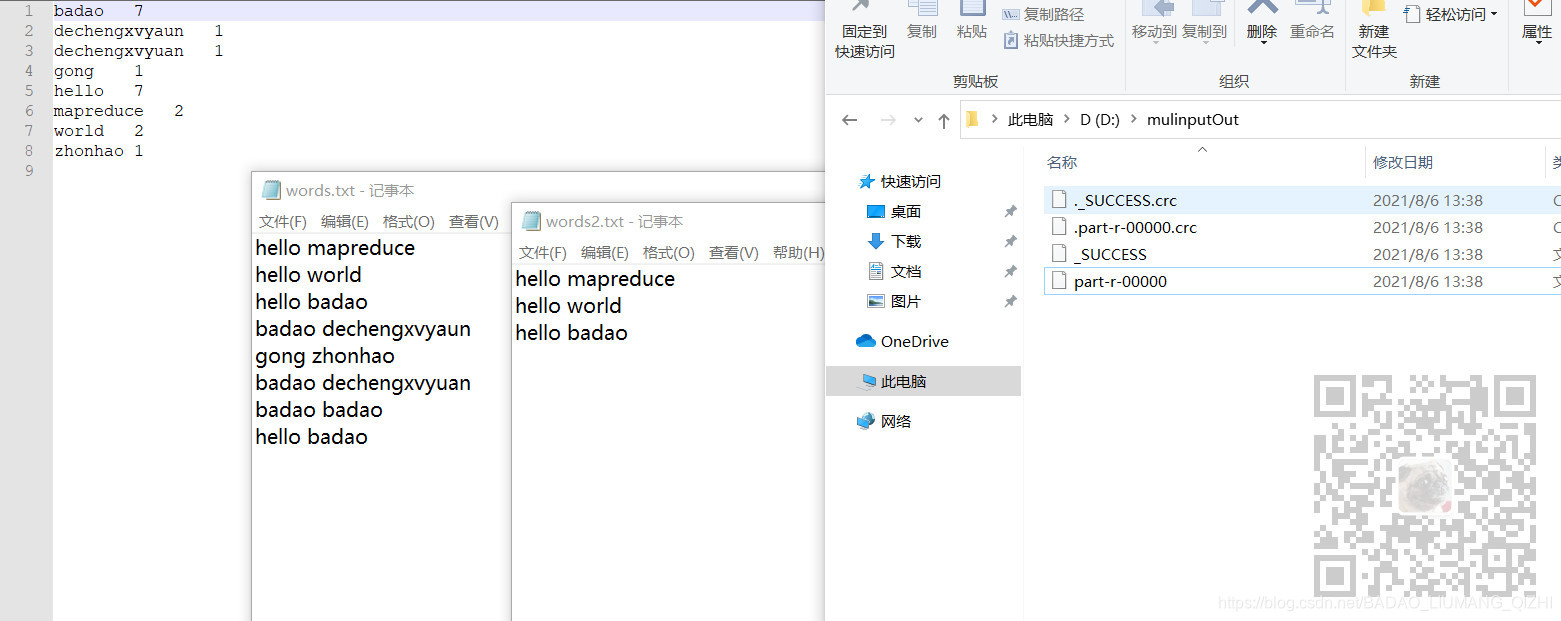Go up one level with the up arrow
Image resolution: width=1561 pixels, height=621 pixels.
click(x=943, y=119)
